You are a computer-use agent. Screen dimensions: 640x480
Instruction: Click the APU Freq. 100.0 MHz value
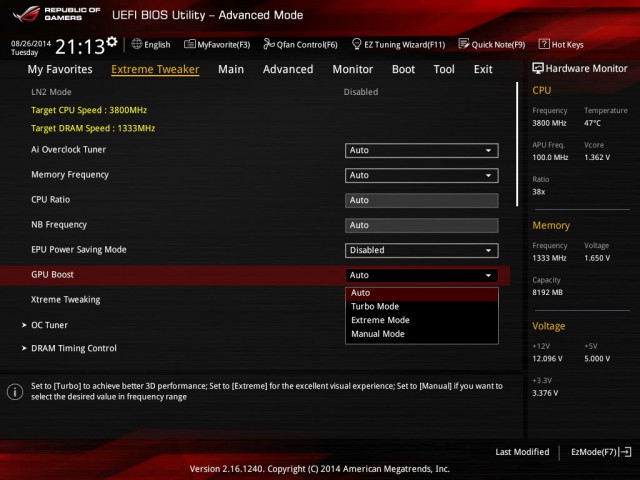[x=550, y=158]
